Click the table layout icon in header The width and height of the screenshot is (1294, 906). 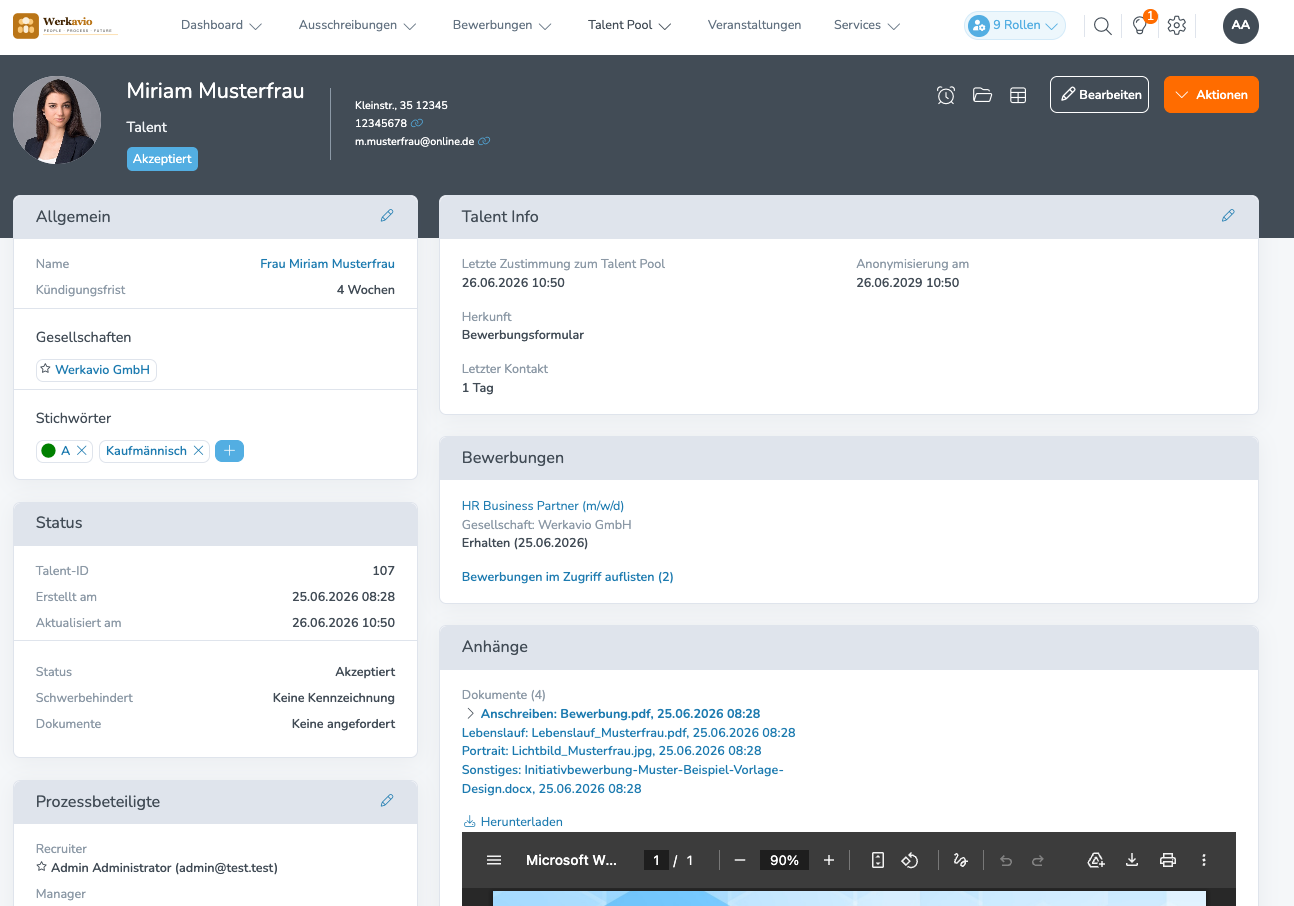1018,95
